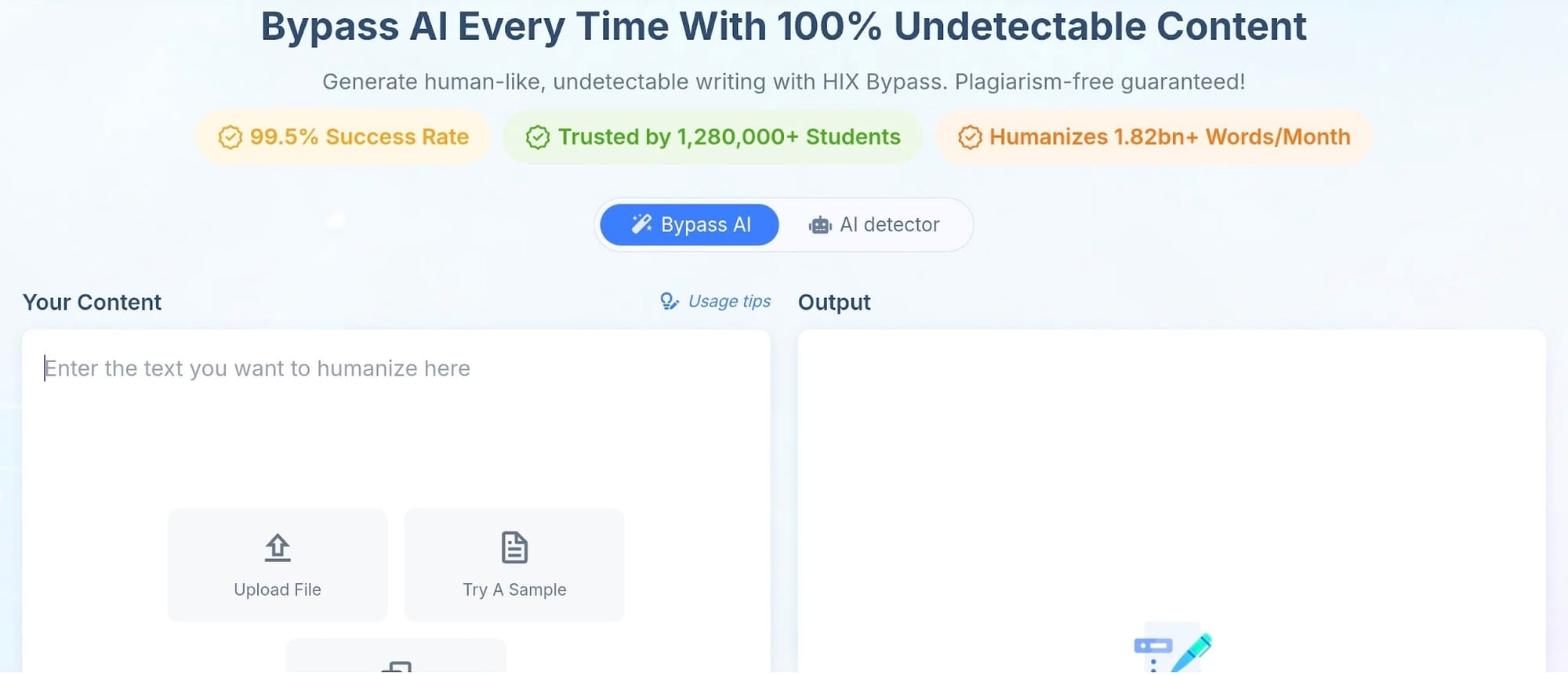Click the orange checkmark badge icon by Humanizes

click(x=970, y=137)
